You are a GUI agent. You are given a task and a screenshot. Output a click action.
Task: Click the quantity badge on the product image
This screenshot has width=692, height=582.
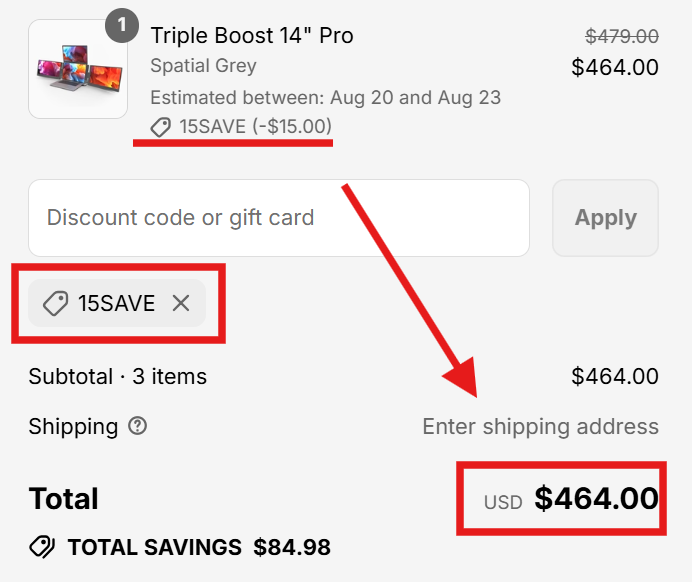point(121,26)
